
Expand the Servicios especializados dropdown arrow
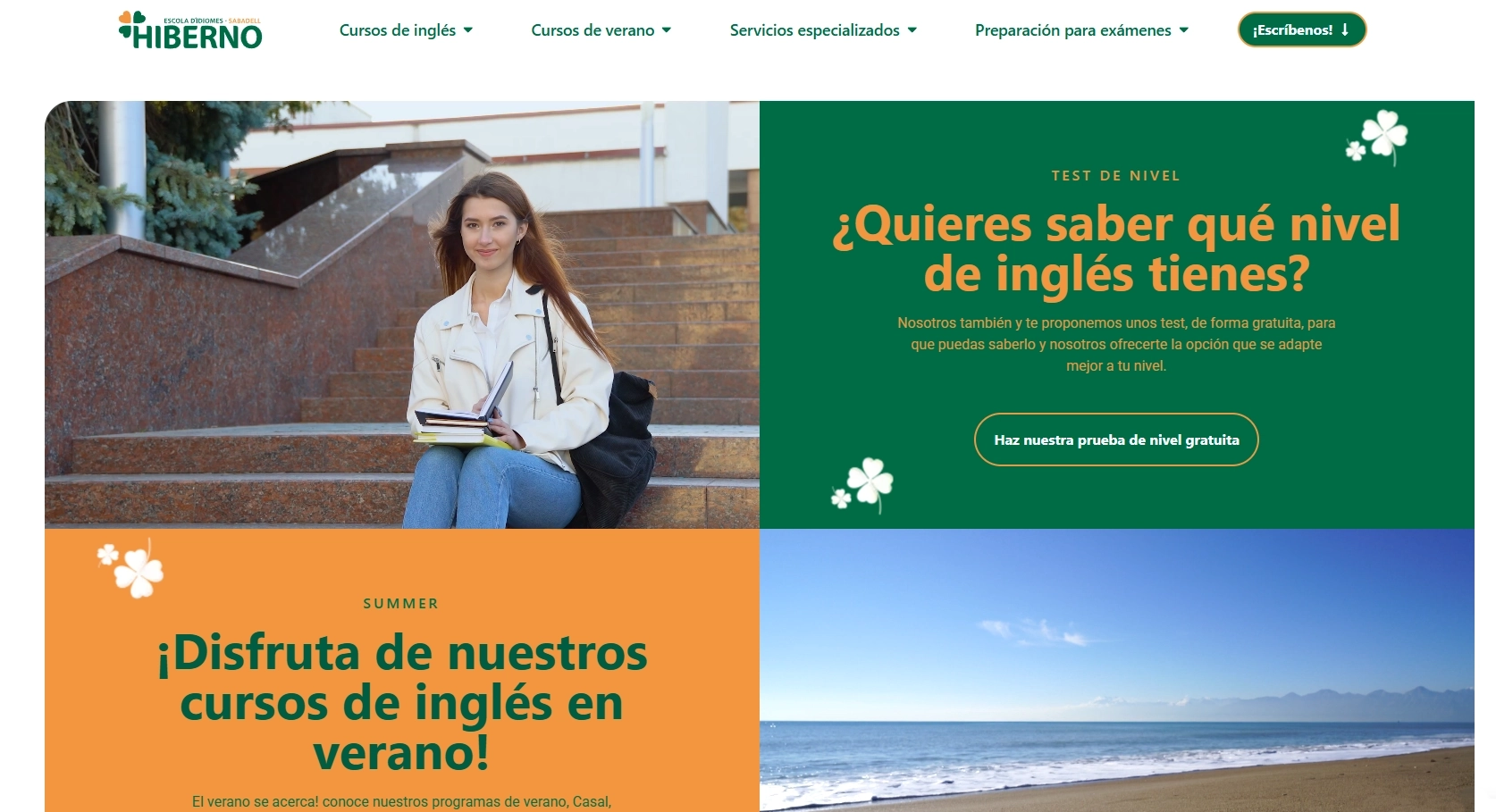912,30
